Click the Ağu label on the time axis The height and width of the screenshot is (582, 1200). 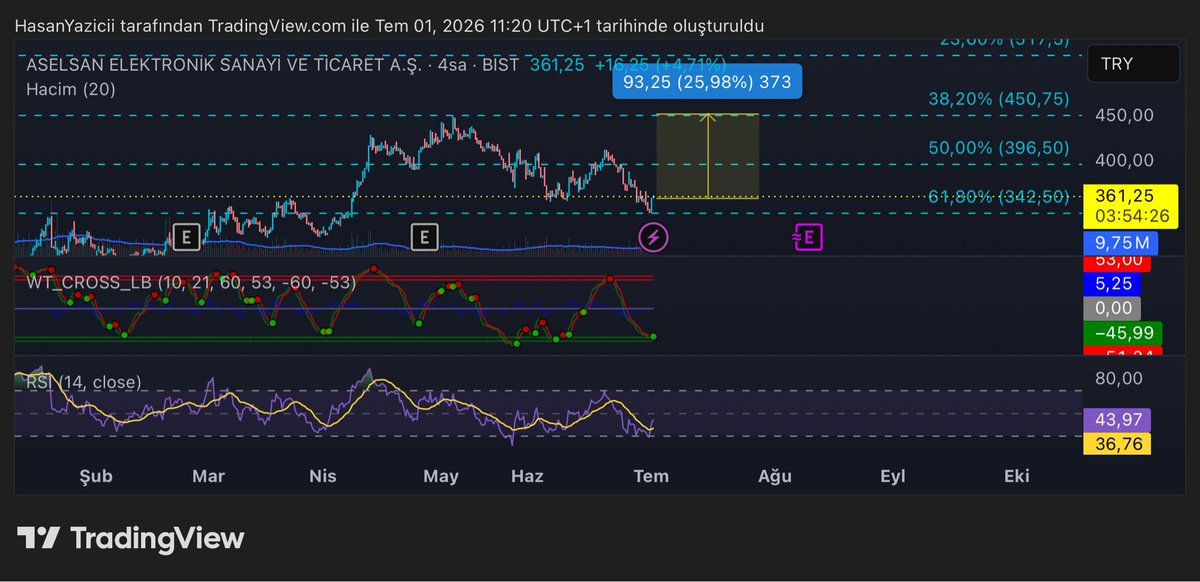[x=774, y=476]
